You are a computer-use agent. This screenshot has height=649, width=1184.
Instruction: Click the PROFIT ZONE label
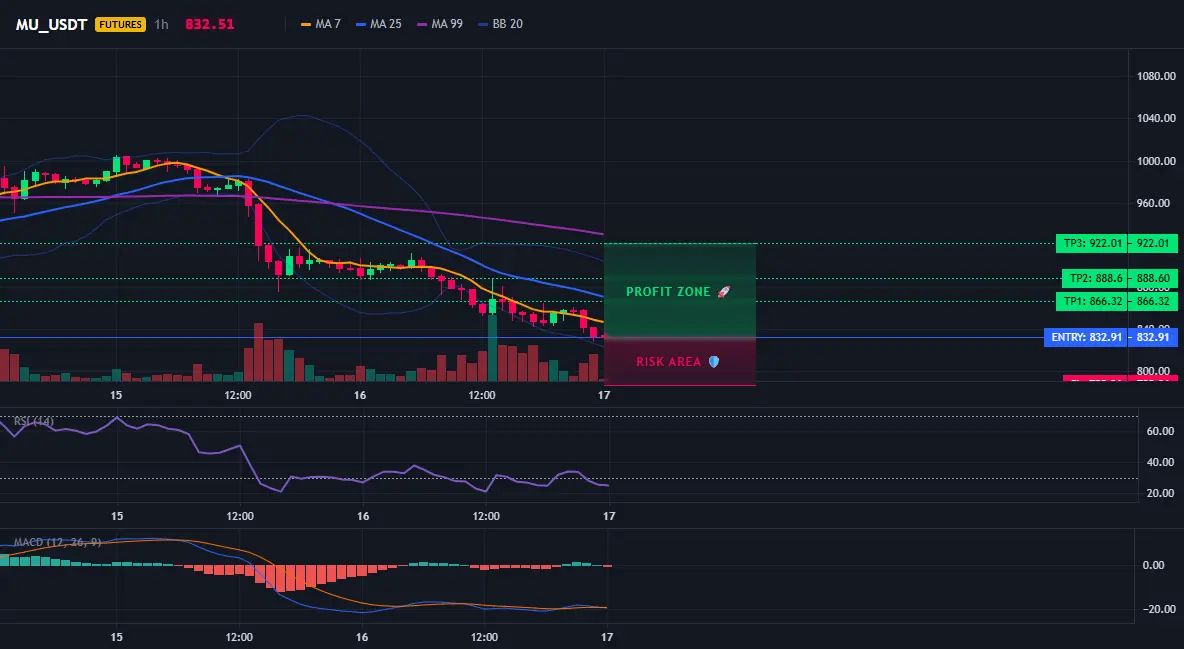[x=678, y=292]
